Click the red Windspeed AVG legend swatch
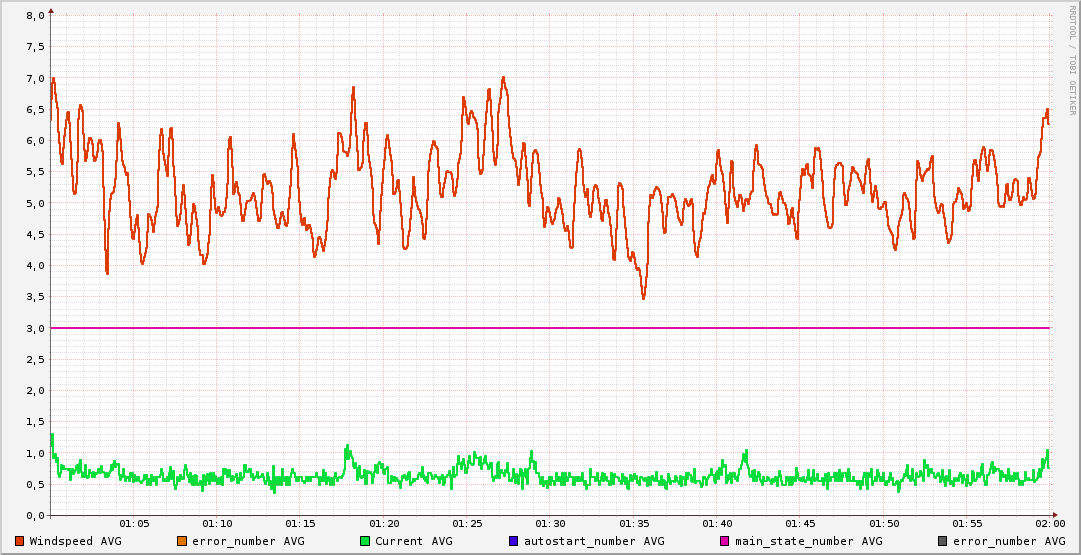Image resolution: width=1081 pixels, height=555 pixels. 20,541
